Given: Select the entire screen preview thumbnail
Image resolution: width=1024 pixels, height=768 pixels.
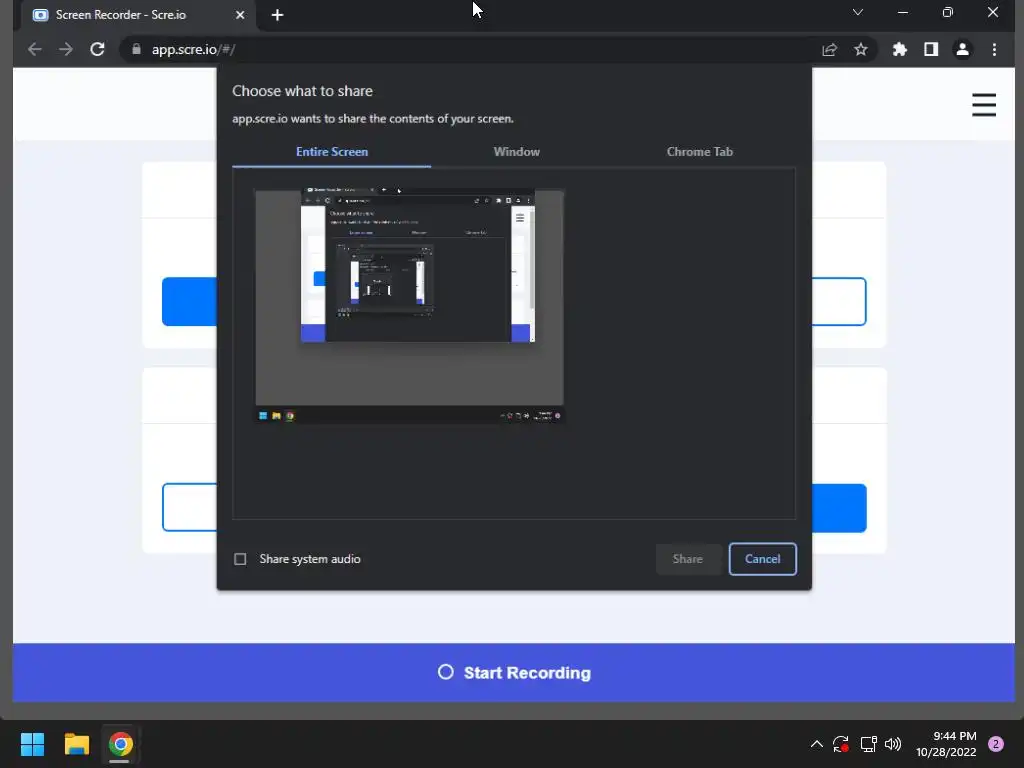Looking at the screenshot, I should pos(409,306).
